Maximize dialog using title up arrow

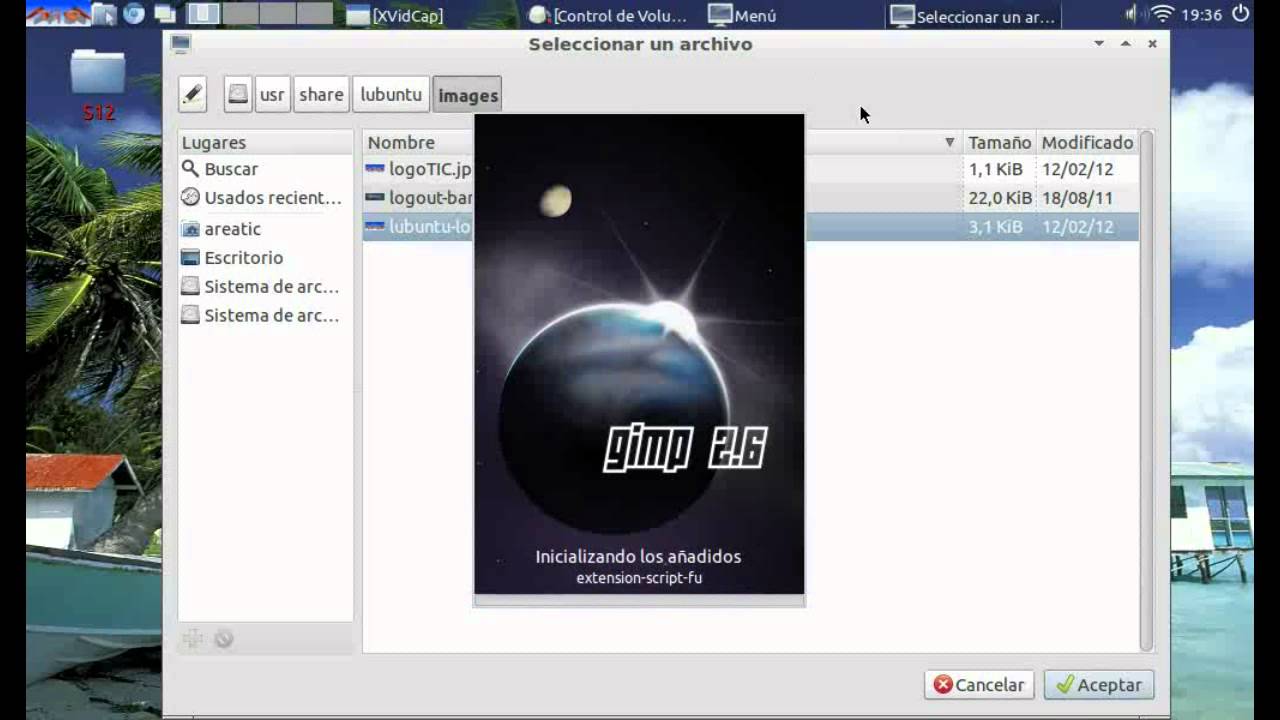[1125, 44]
